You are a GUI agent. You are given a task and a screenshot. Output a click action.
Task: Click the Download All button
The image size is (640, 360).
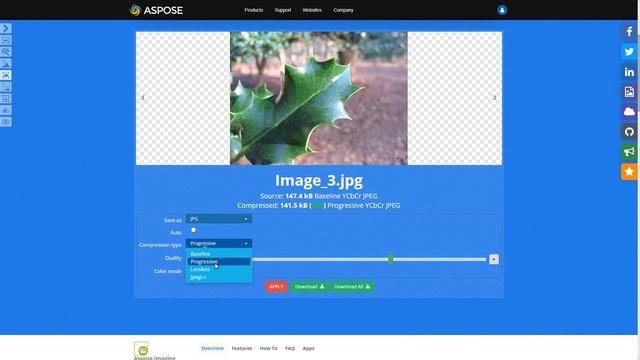click(352, 287)
